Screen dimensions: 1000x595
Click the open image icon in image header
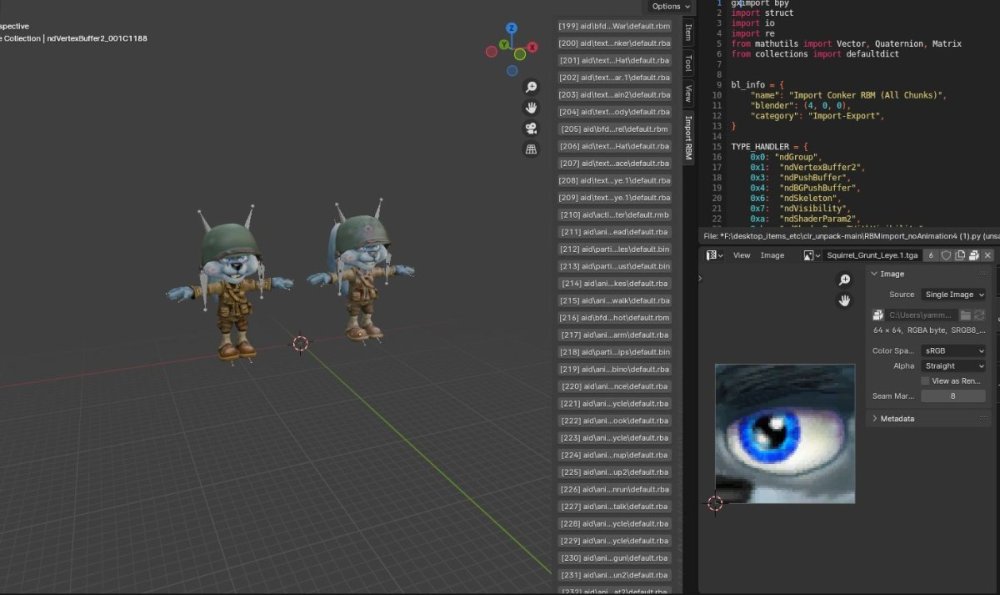tap(974, 255)
